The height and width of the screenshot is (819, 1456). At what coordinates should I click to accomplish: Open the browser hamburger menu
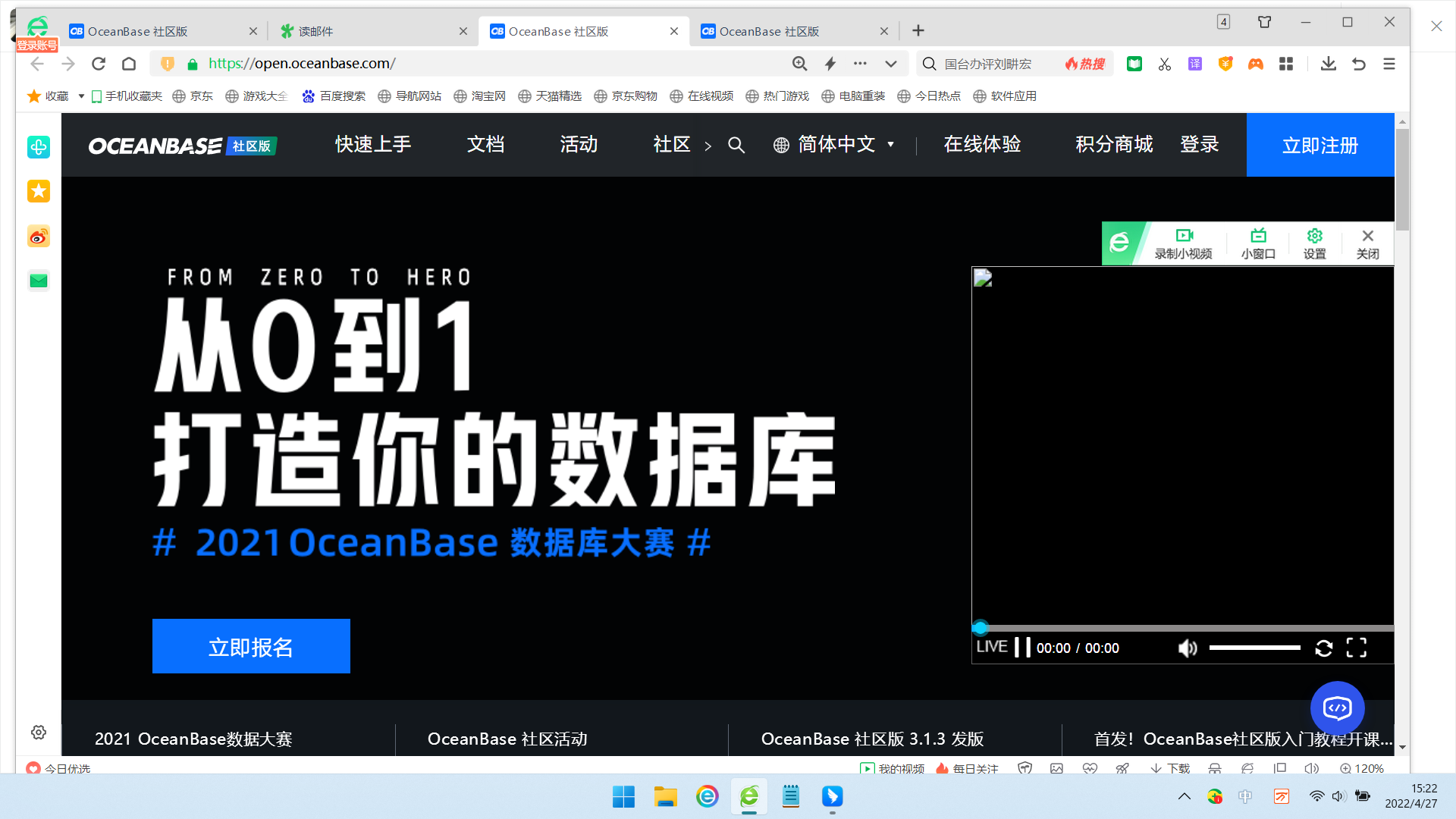(x=1389, y=64)
